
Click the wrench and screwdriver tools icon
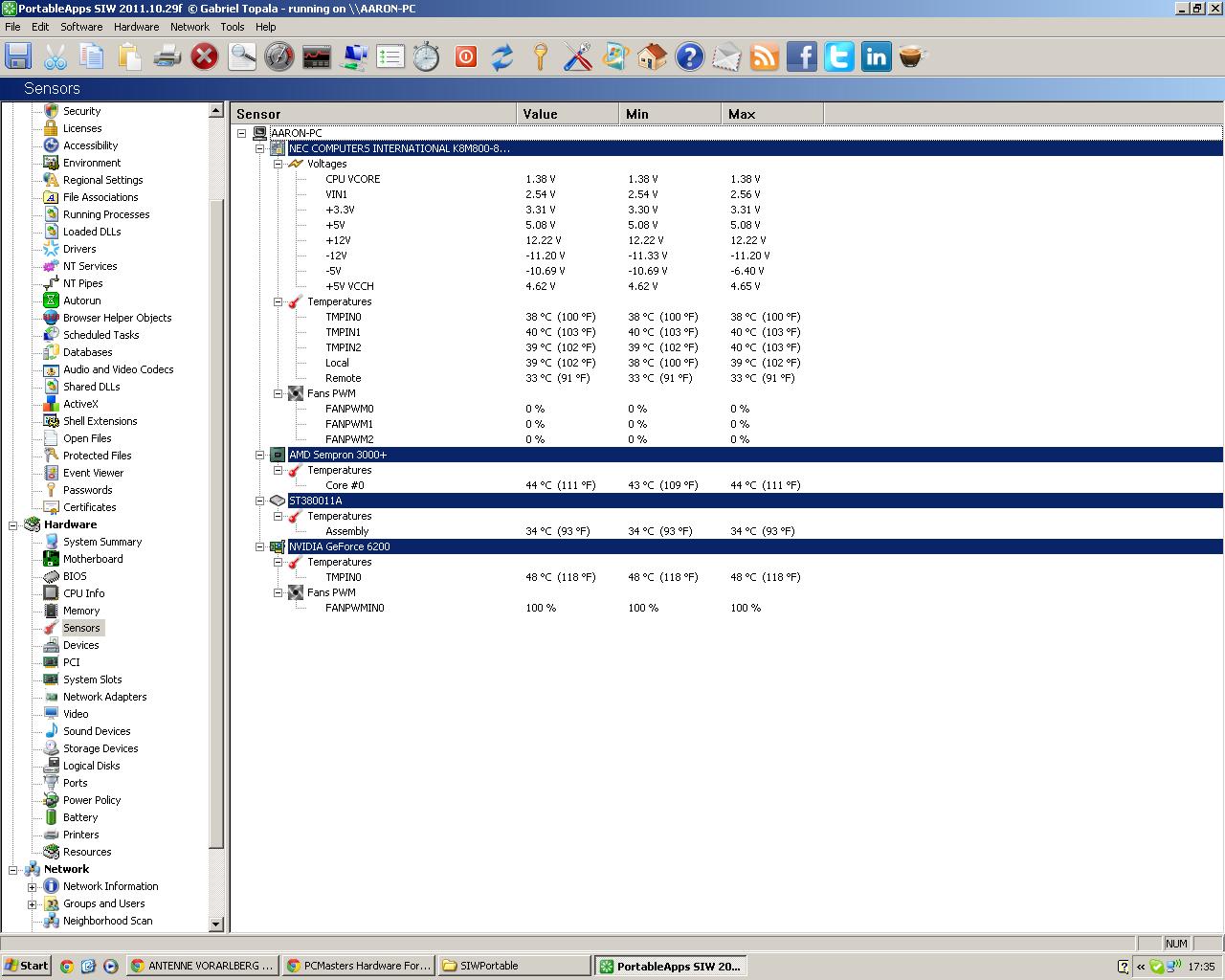(x=577, y=56)
